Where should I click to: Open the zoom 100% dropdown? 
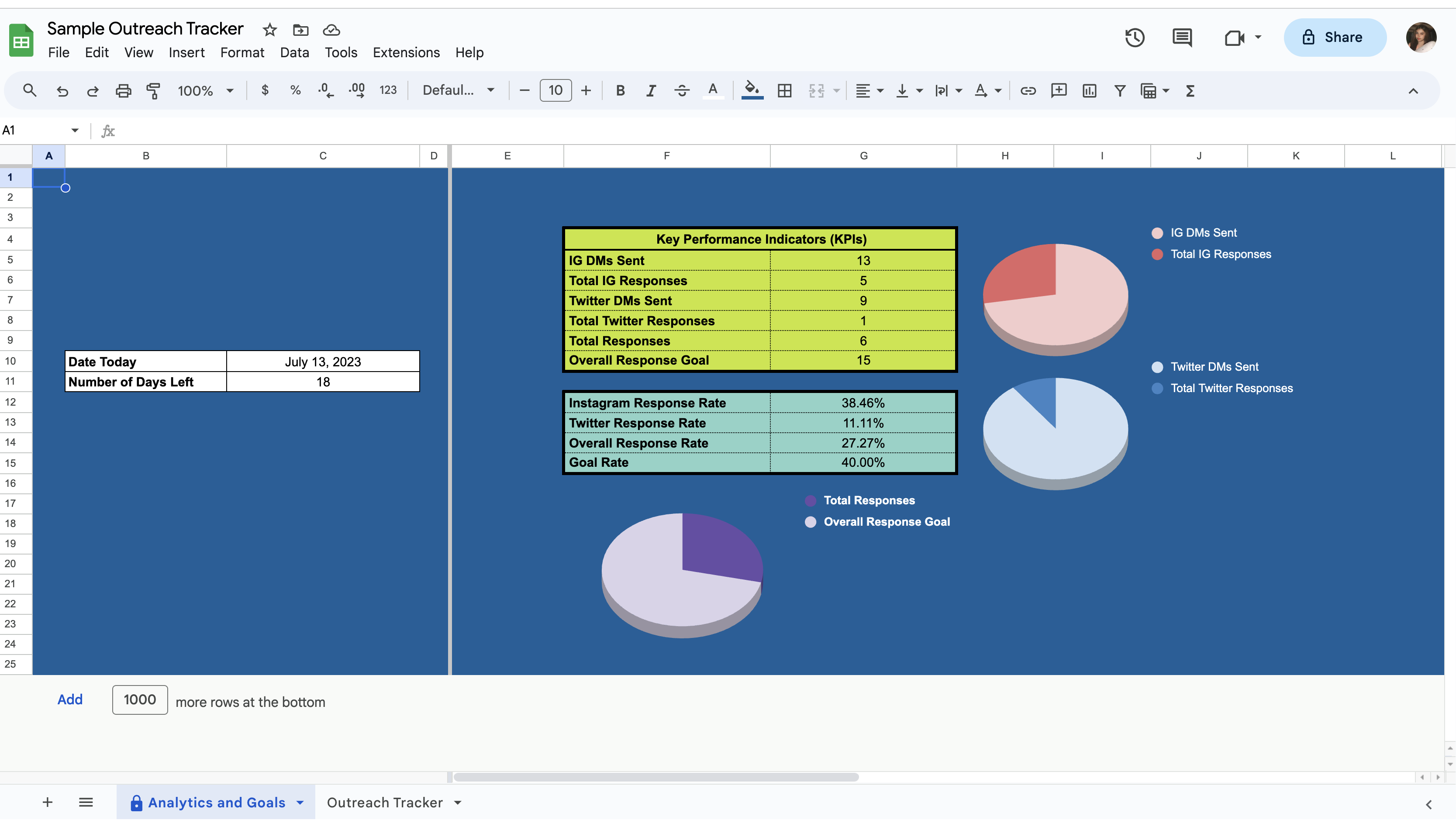click(x=205, y=90)
